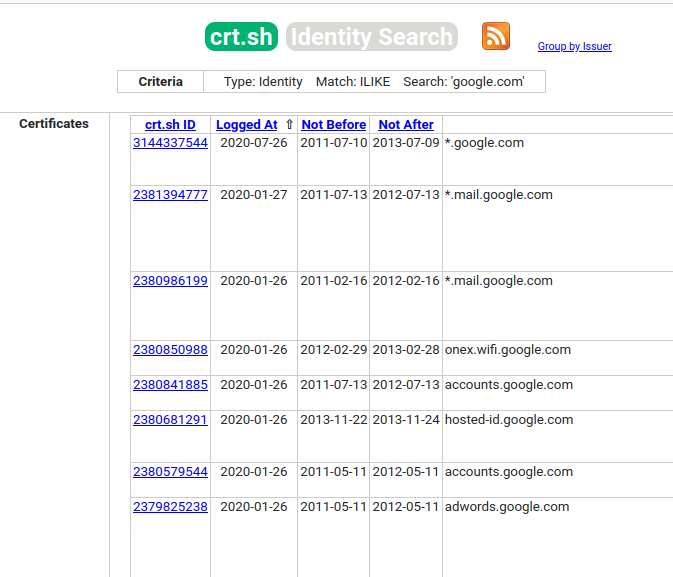The width and height of the screenshot is (673, 577).
Task: Click Not After date 2013-07-09
Action: pos(406,143)
